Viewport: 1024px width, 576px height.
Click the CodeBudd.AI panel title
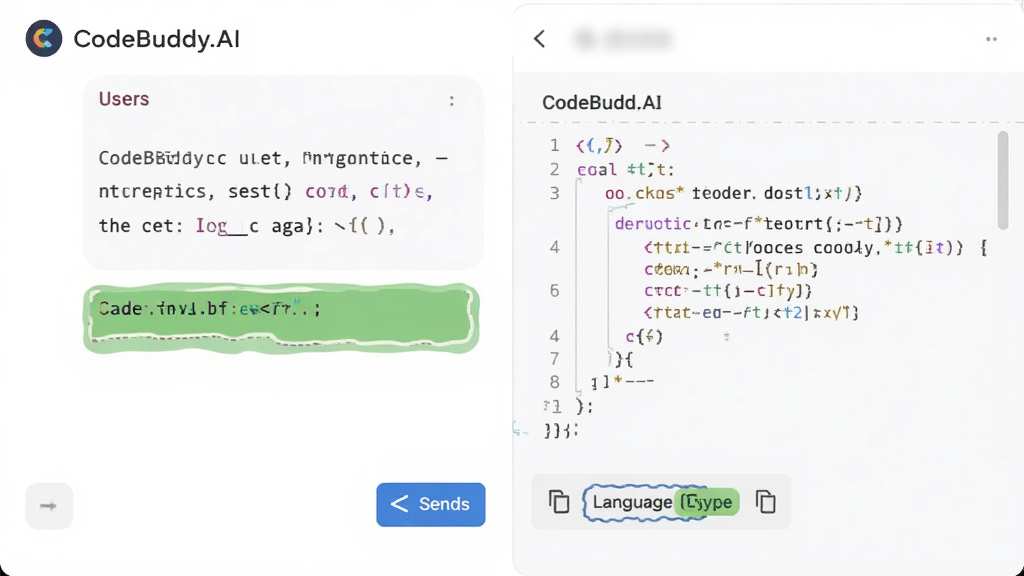601,103
